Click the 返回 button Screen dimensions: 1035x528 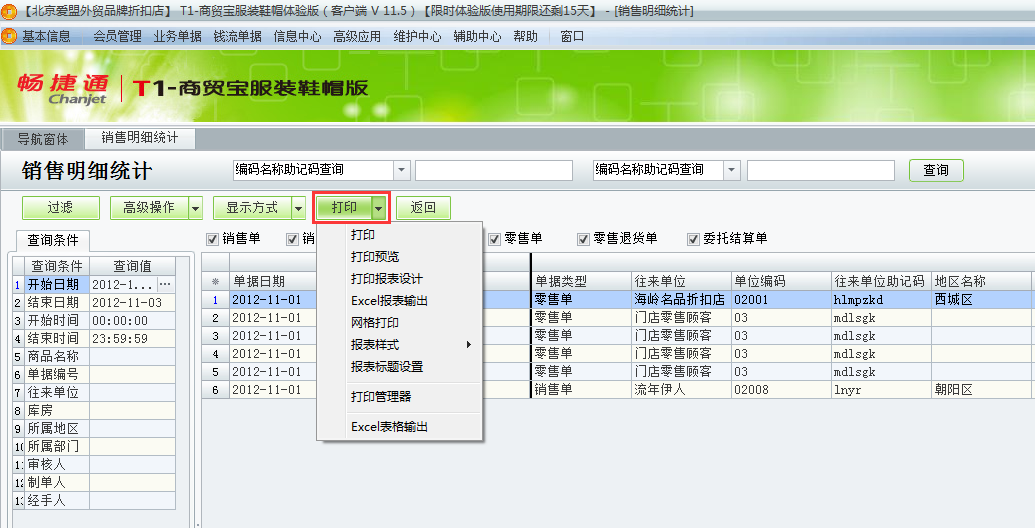click(423, 208)
